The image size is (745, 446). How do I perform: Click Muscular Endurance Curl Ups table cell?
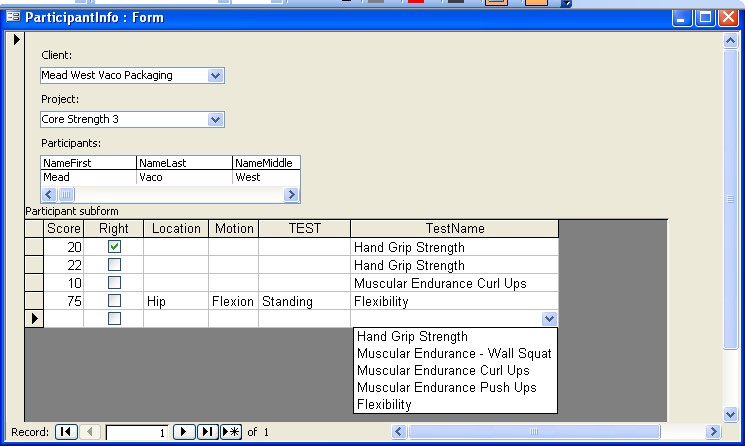click(x=455, y=283)
